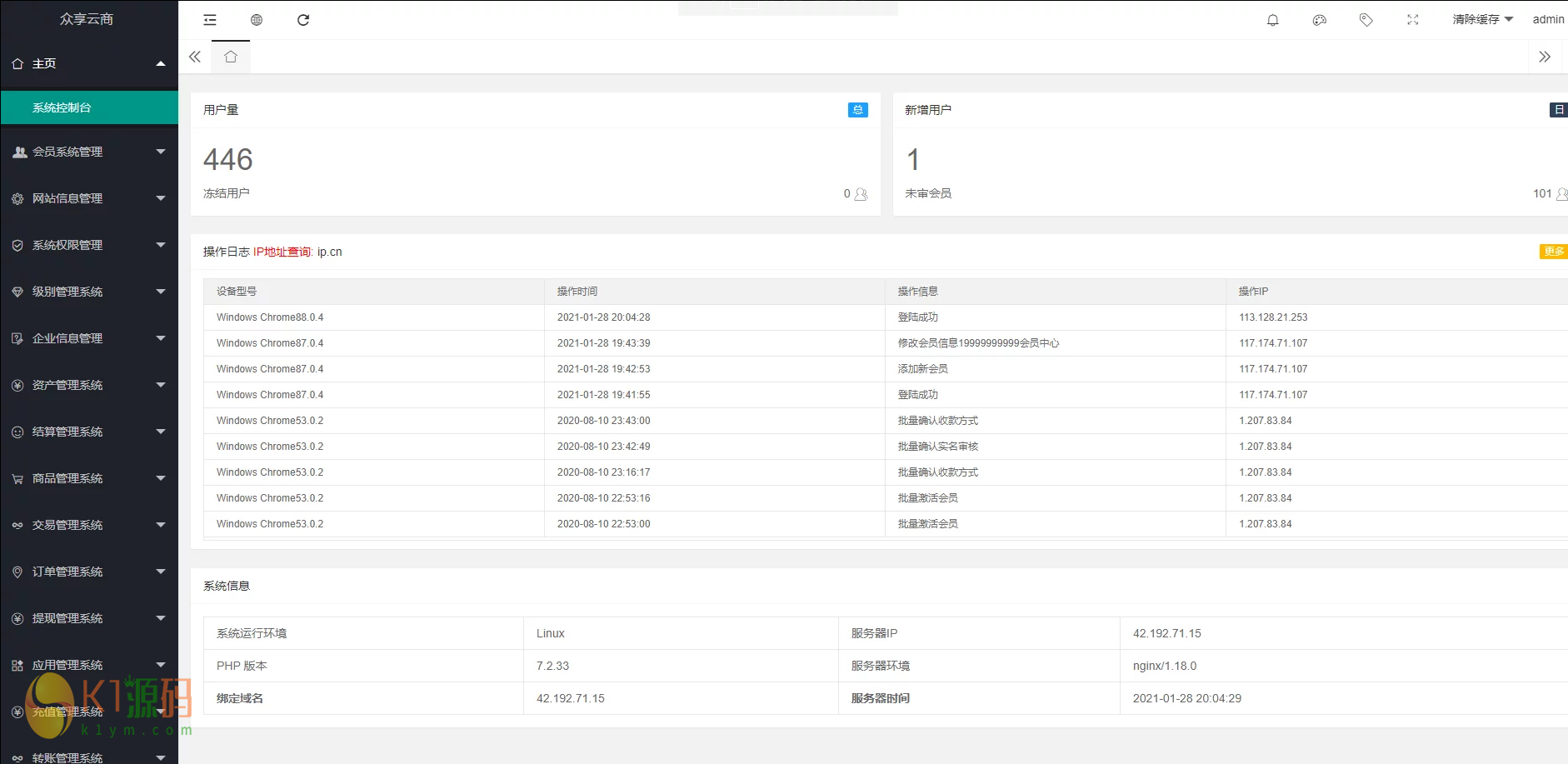Select the home tab icon

[x=231, y=57]
